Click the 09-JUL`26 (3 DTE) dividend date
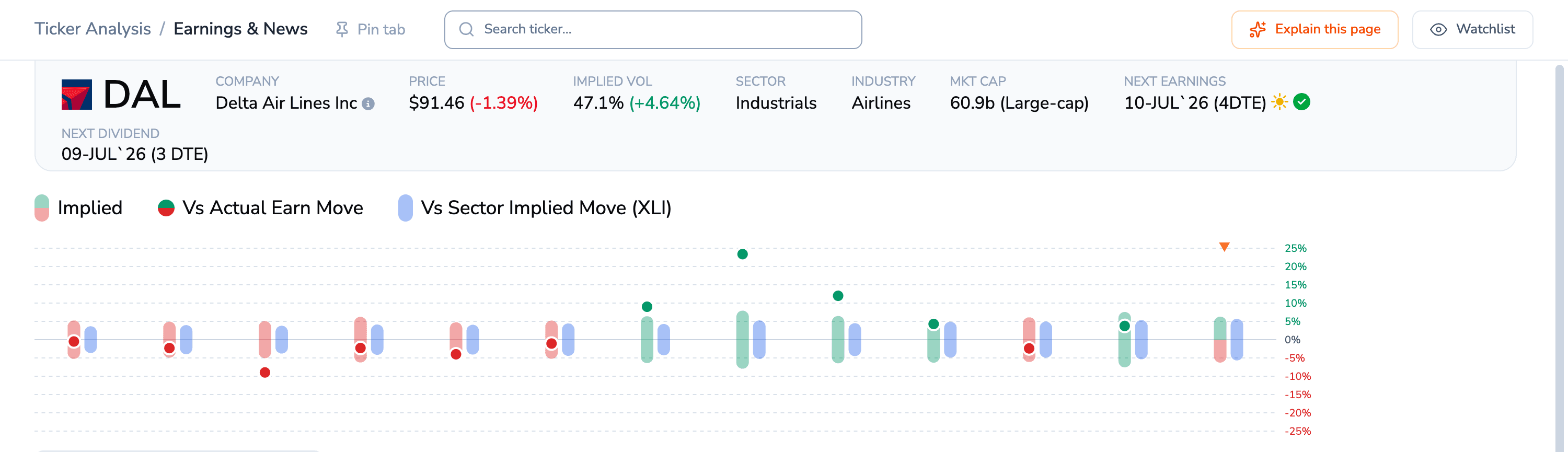Screen dimensions: 1568x452 click(134, 154)
